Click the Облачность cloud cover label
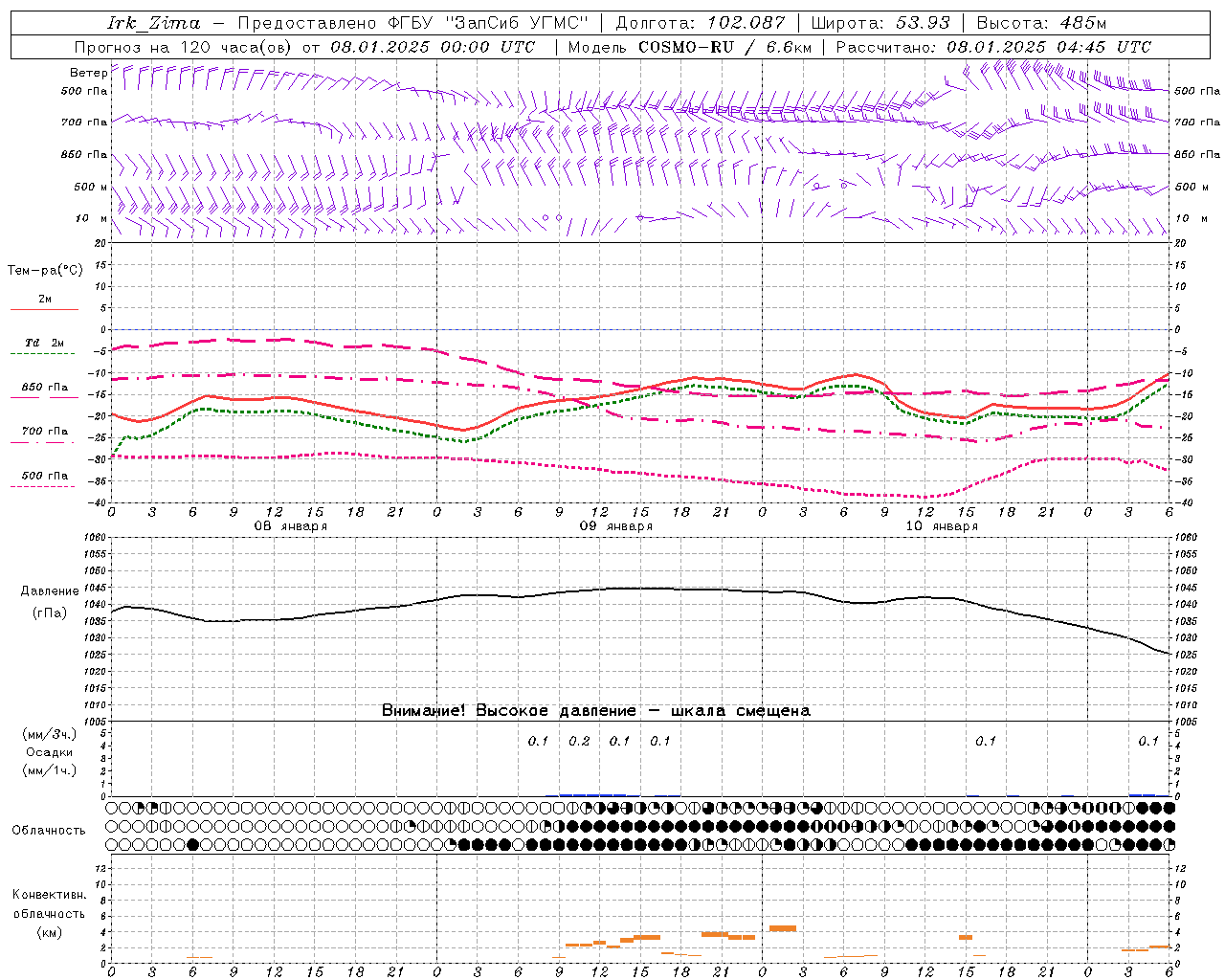Screen dimensions: 1225x980 pyautogui.click(x=49, y=830)
